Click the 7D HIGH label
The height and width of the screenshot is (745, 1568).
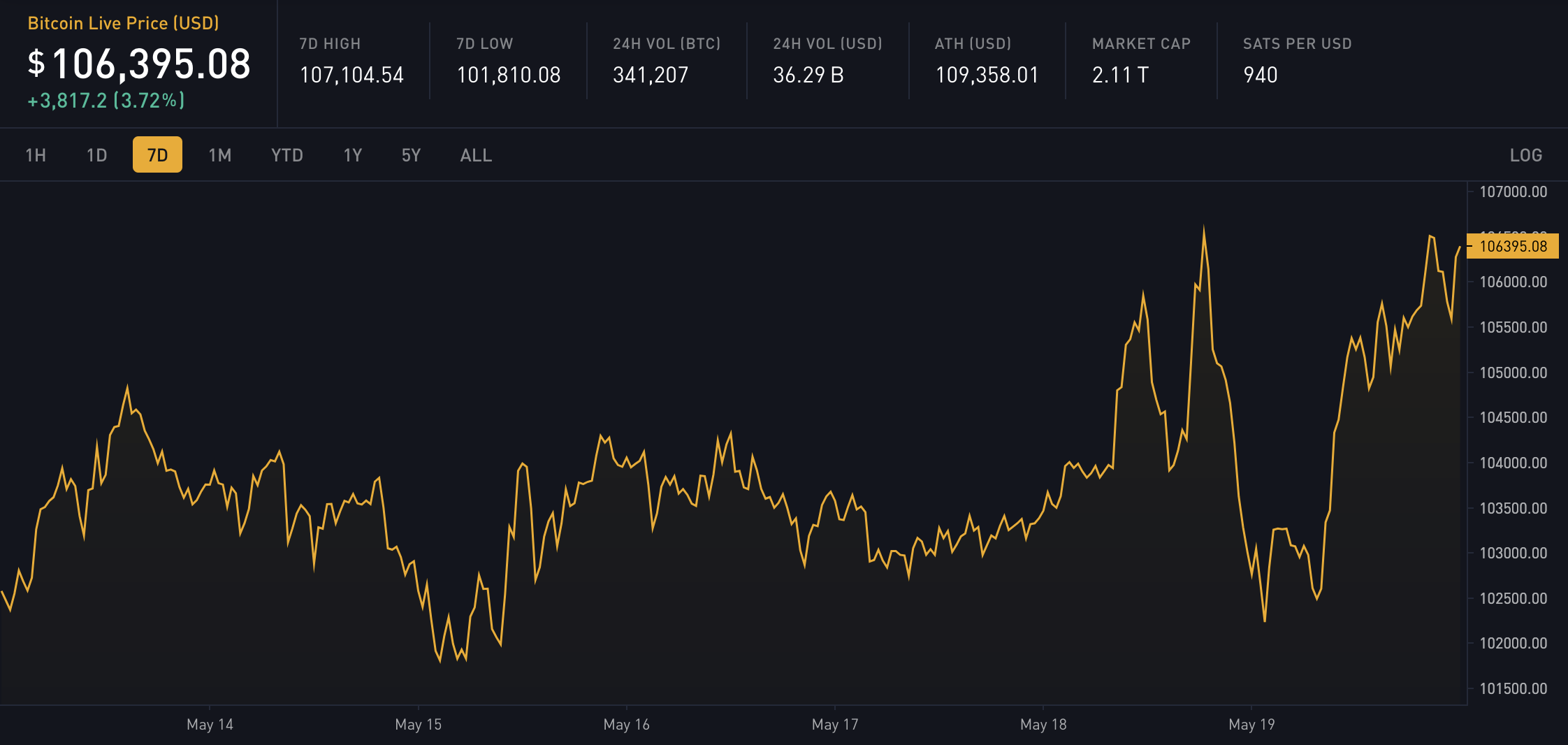[x=330, y=43]
